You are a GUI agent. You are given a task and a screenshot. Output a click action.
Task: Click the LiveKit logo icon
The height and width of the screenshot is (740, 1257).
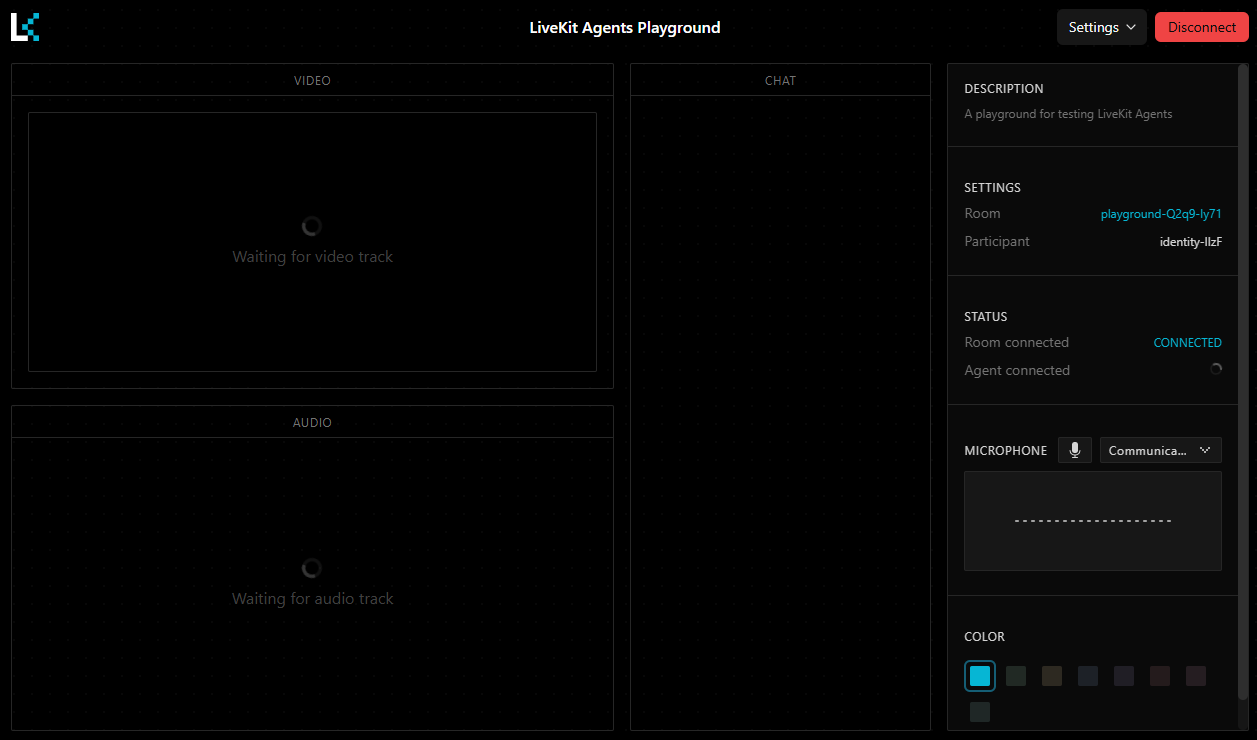25,27
